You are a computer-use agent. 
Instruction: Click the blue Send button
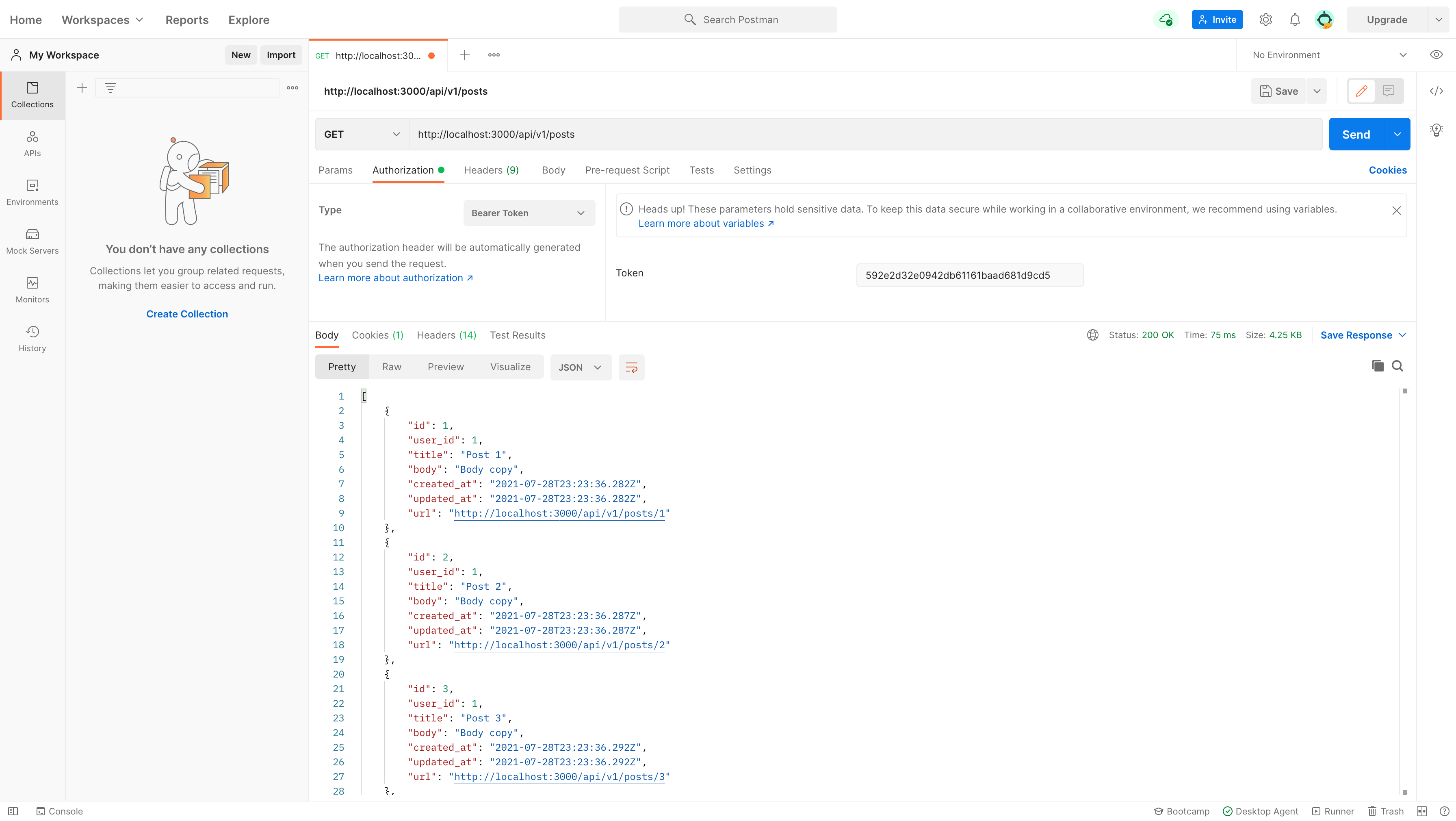1356,134
